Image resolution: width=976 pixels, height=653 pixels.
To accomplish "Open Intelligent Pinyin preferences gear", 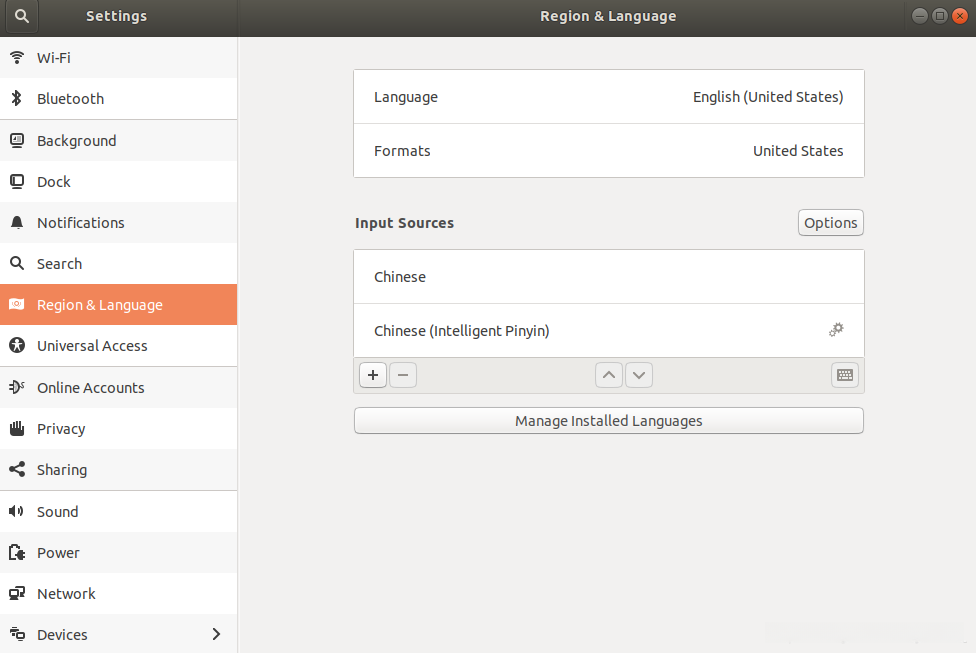I will point(837,330).
